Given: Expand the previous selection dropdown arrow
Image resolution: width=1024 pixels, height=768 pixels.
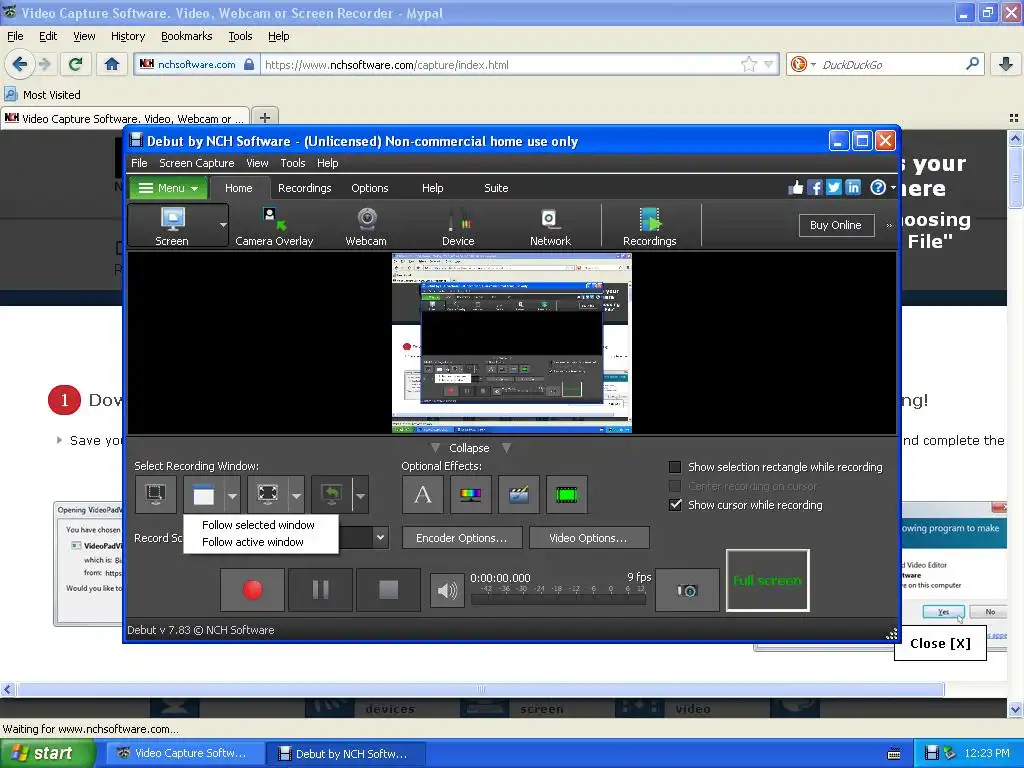Looking at the screenshot, I should pos(360,495).
